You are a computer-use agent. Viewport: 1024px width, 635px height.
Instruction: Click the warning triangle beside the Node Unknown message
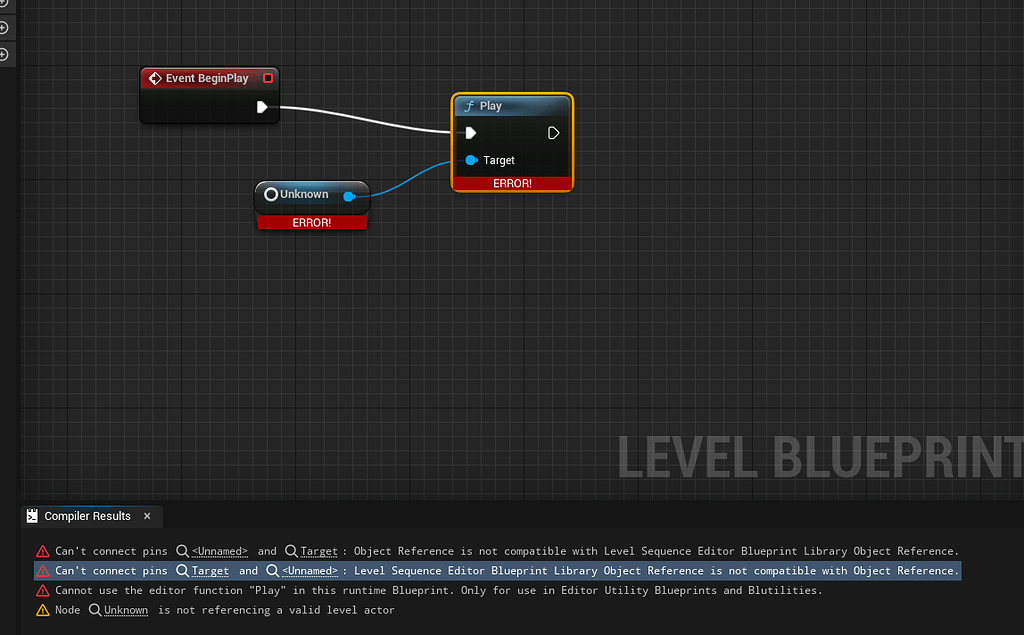41,609
